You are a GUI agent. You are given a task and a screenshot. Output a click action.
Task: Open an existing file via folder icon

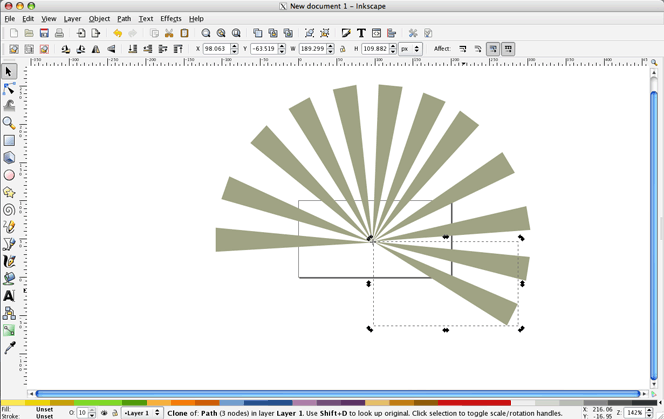click(29, 33)
